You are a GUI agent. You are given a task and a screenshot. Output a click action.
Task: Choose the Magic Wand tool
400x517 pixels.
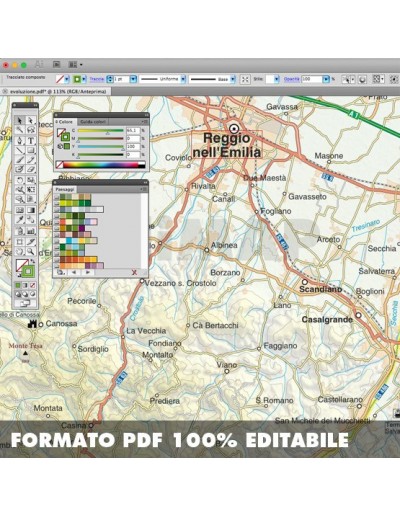20,130
